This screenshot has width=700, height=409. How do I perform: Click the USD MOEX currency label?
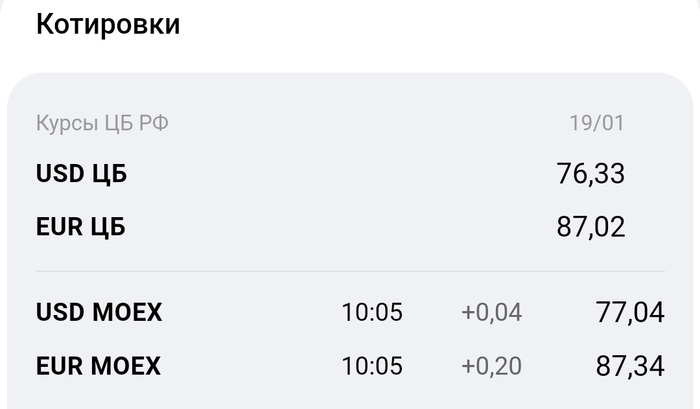click(x=99, y=312)
